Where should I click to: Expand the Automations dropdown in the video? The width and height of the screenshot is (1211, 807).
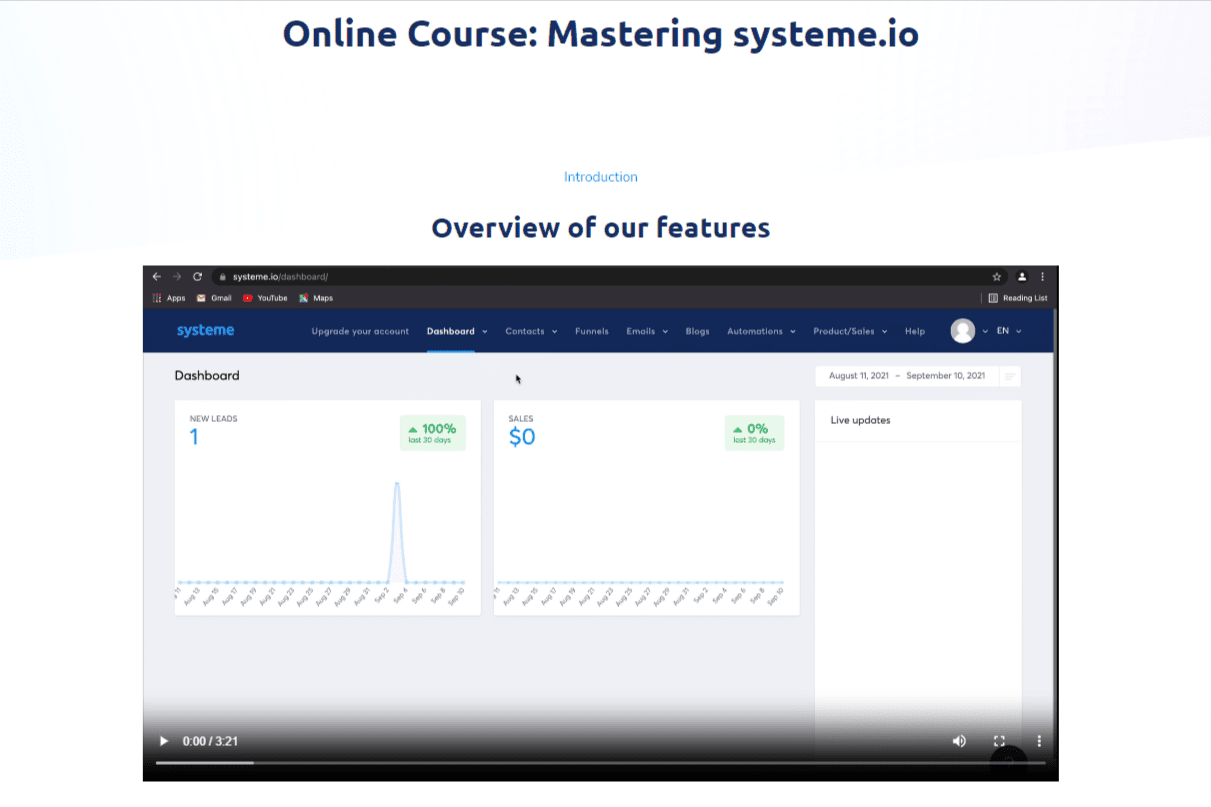761,331
